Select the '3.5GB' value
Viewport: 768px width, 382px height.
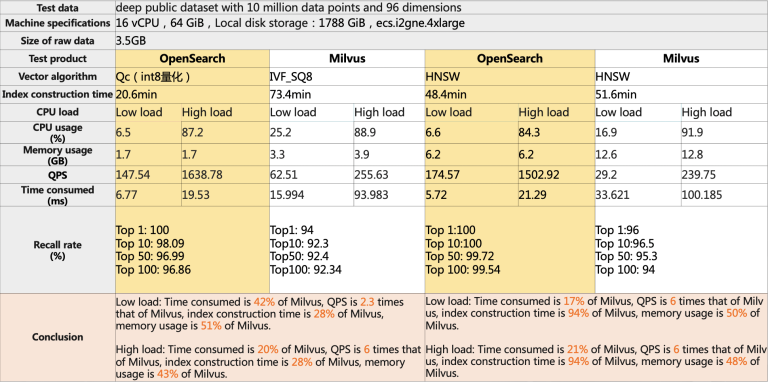click(131, 41)
